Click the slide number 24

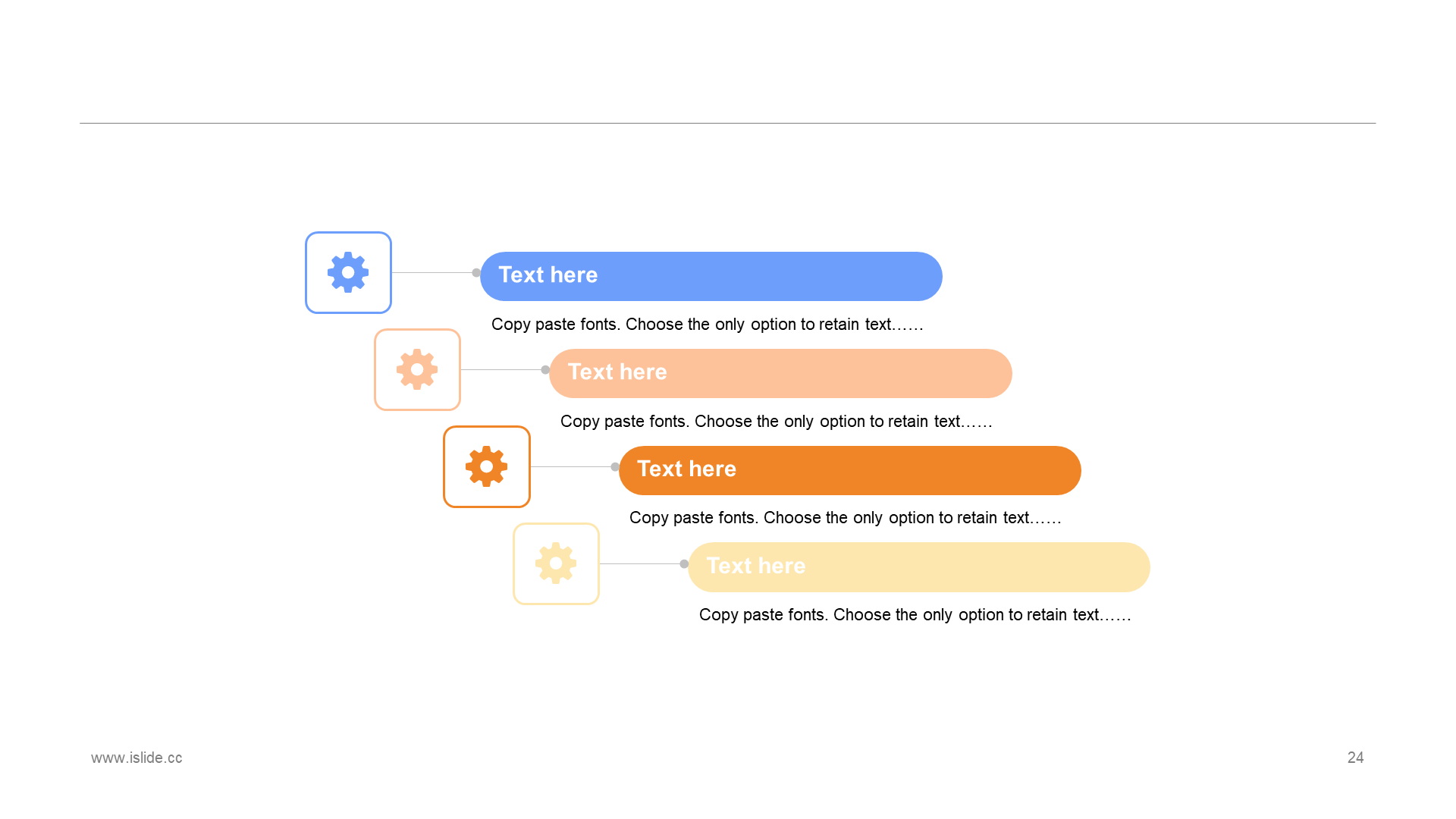(1355, 758)
